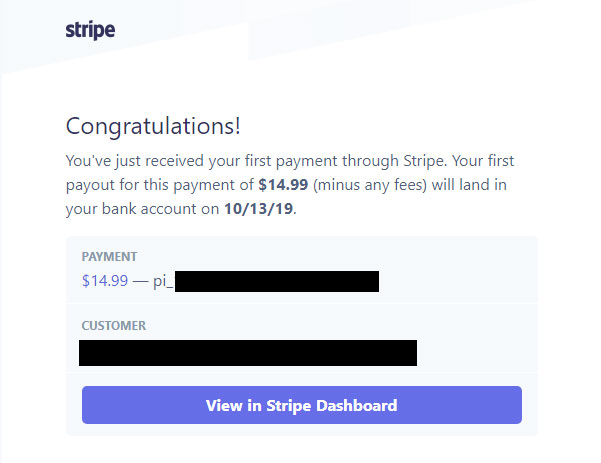Click the PAYMENT section label
601x463 pixels.
[109, 256]
